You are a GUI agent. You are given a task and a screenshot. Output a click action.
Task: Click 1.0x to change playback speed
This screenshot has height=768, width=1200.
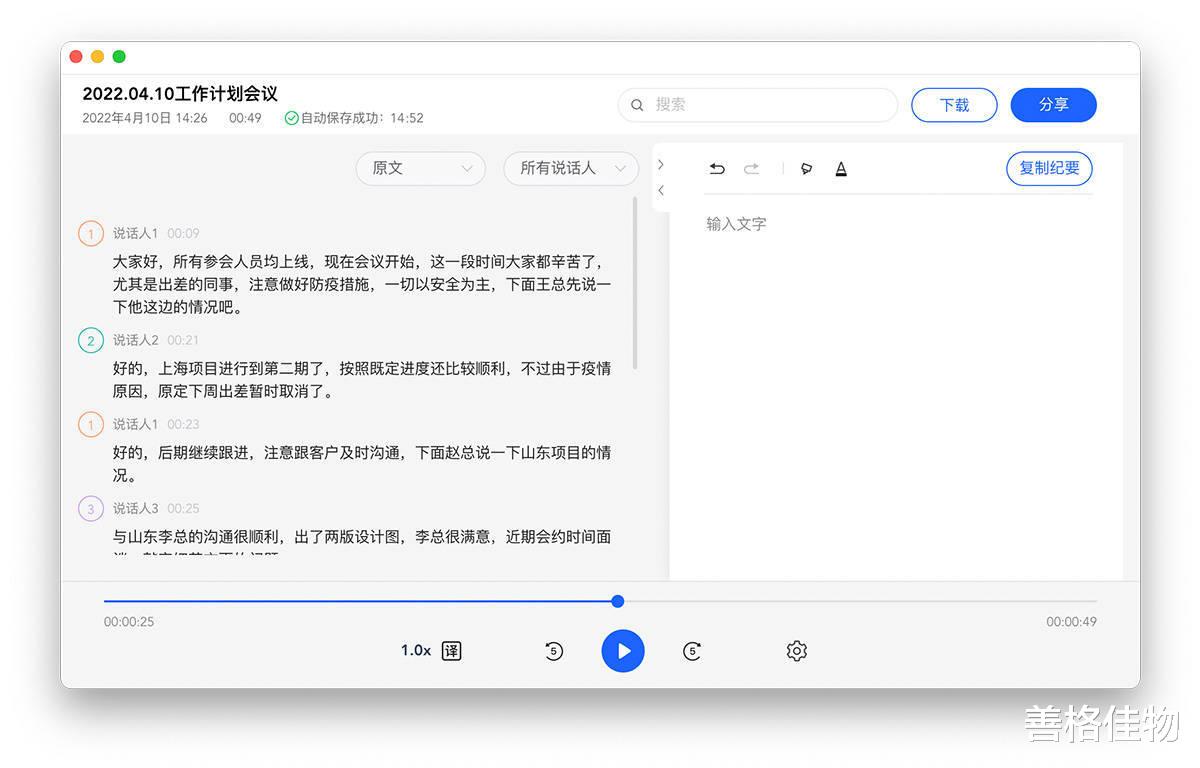[x=414, y=650]
